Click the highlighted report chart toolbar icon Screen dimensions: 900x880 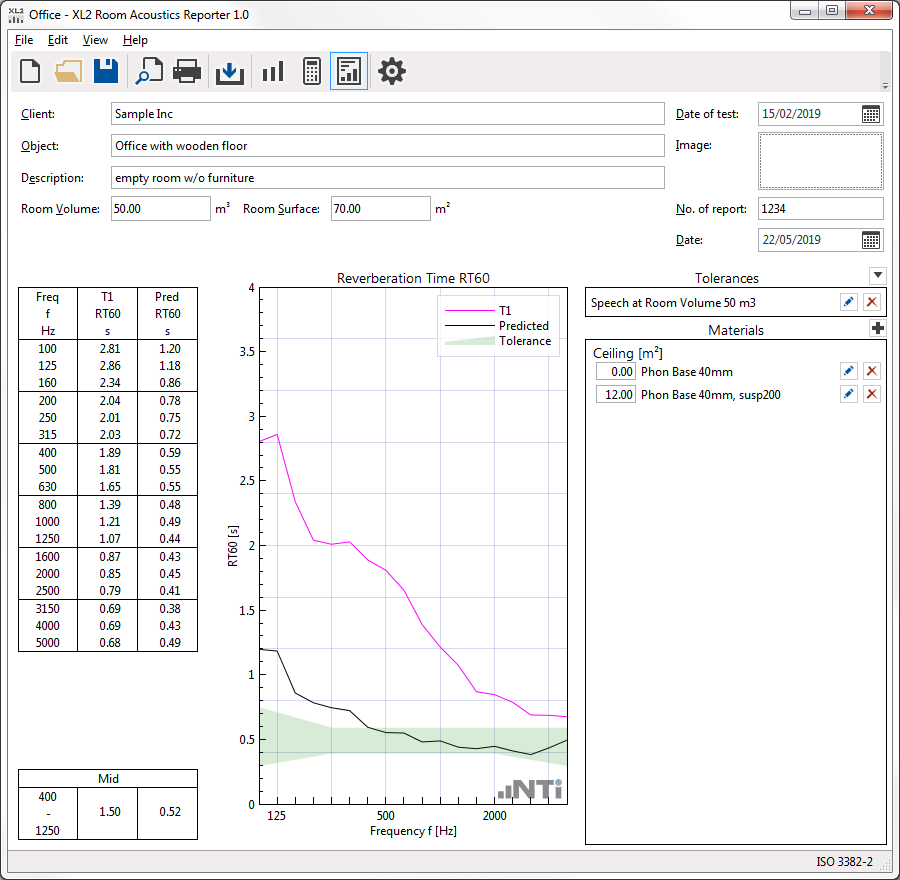[349, 71]
